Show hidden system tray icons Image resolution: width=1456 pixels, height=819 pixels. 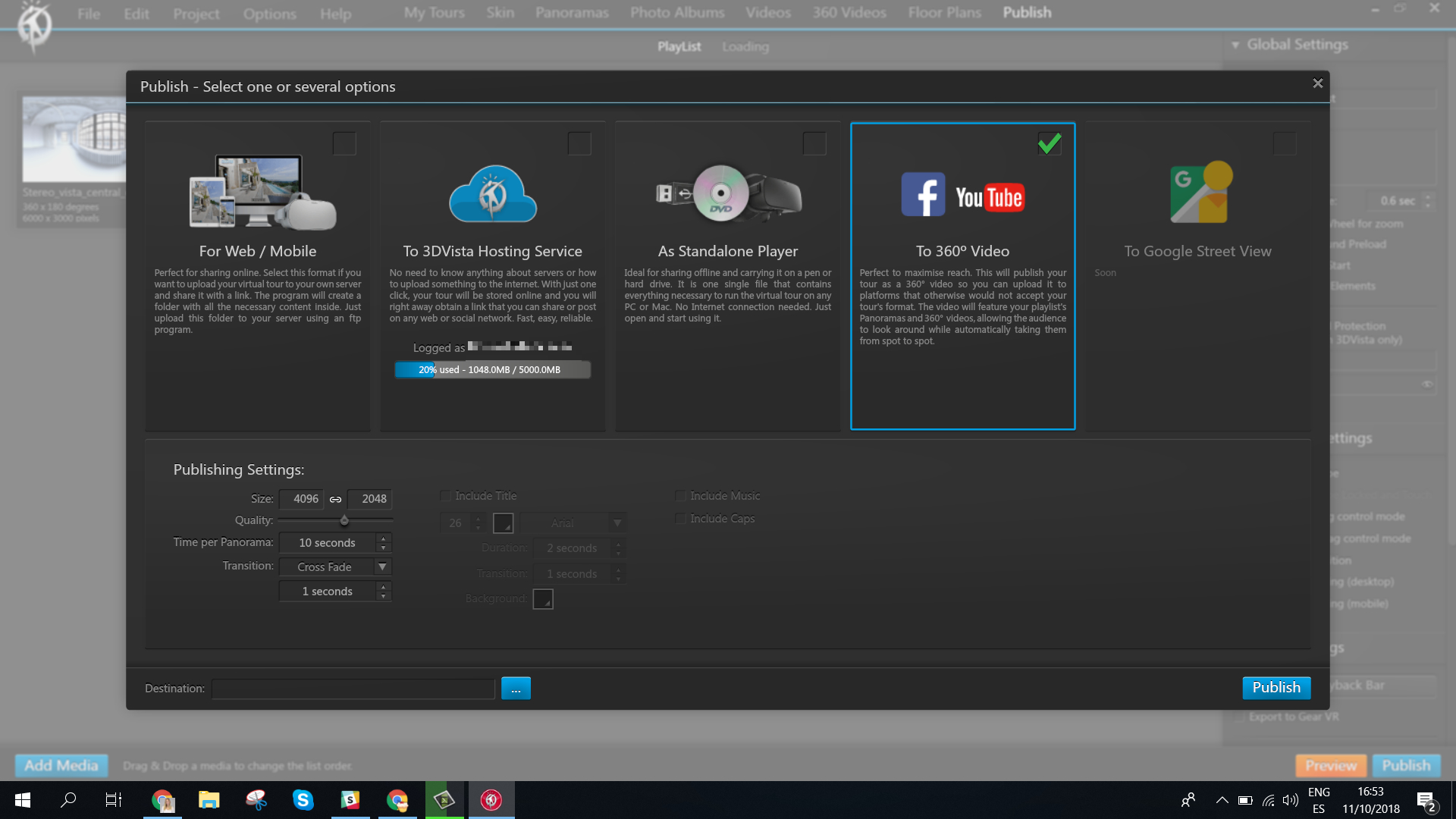[1222, 800]
